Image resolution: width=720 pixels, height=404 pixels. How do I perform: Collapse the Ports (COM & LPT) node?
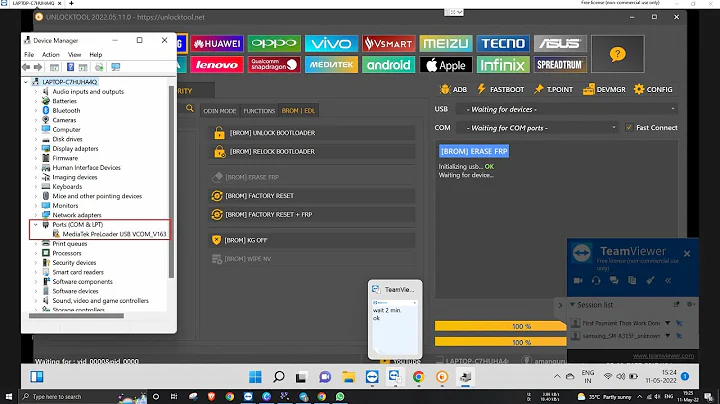tap(36, 224)
